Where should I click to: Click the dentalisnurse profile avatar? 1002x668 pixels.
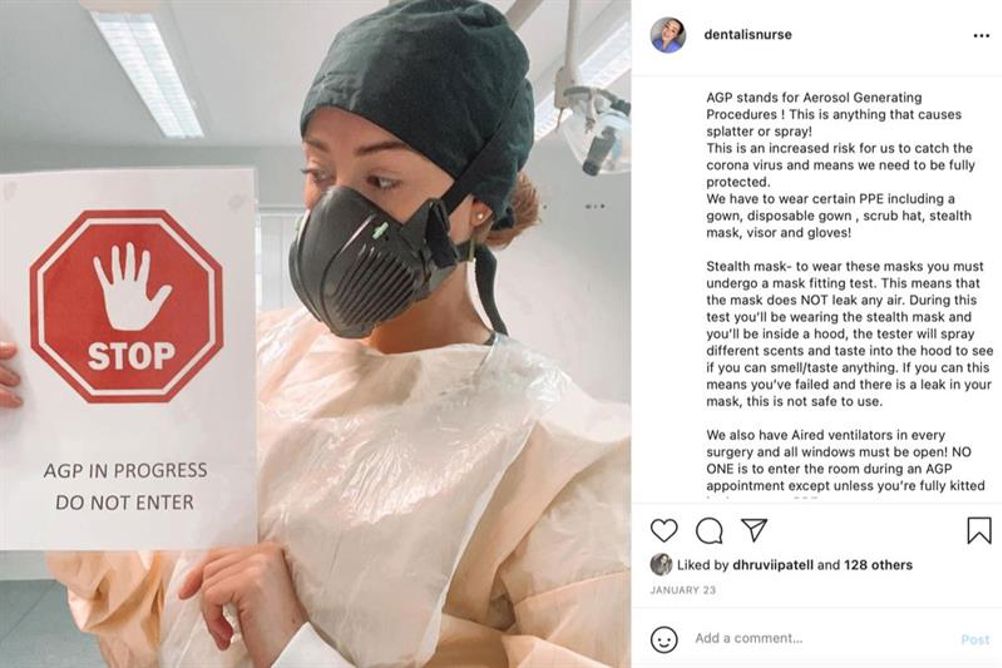point(668,35)
